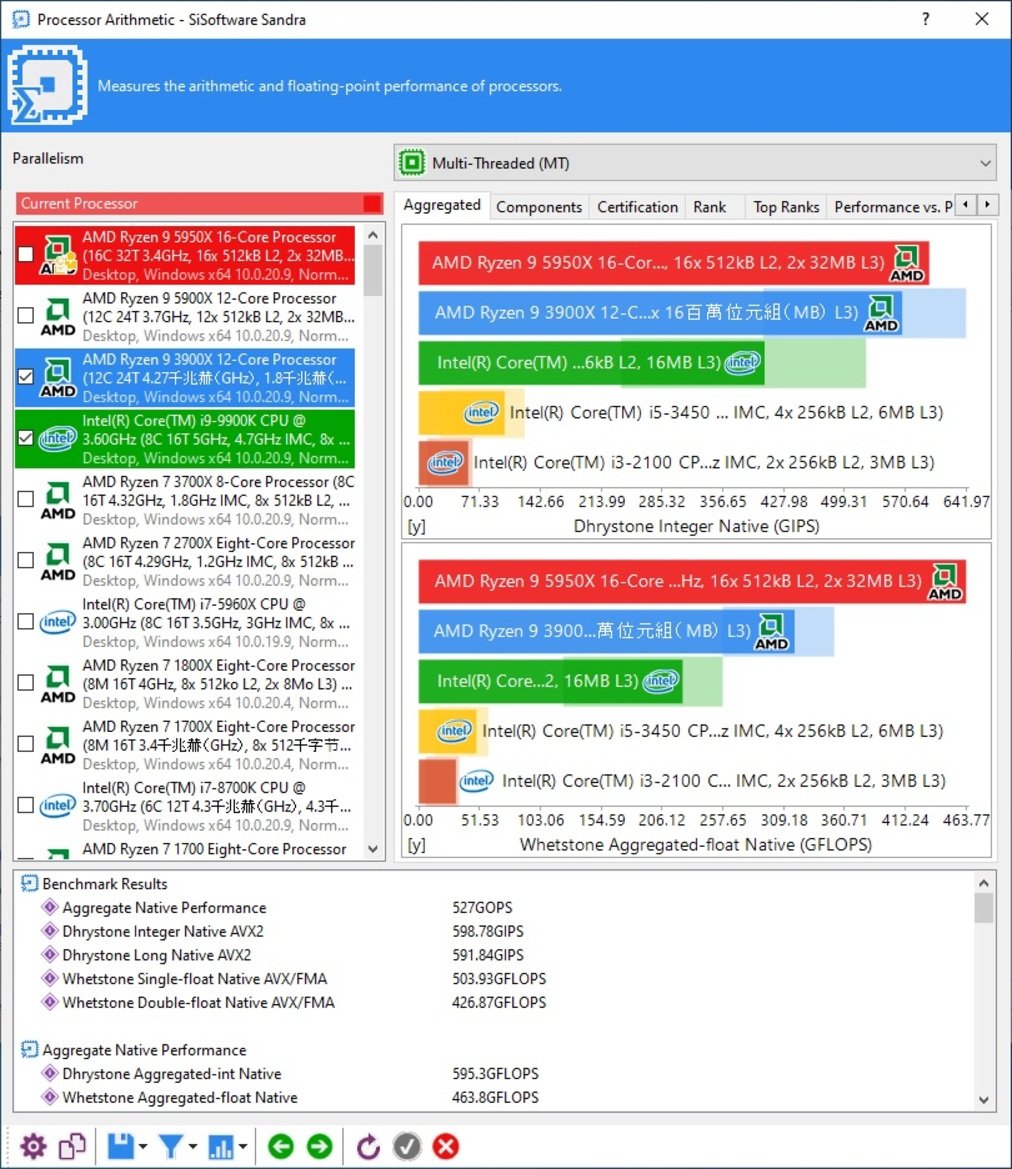Click the Benchmark Results section icon

pos(29,883)
